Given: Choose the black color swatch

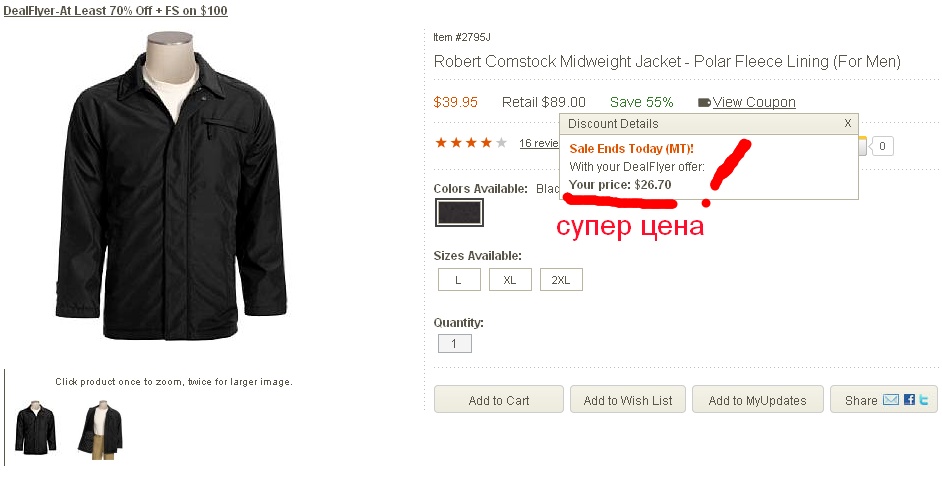Looking at the screenshot, I should (x=459, y=213).
